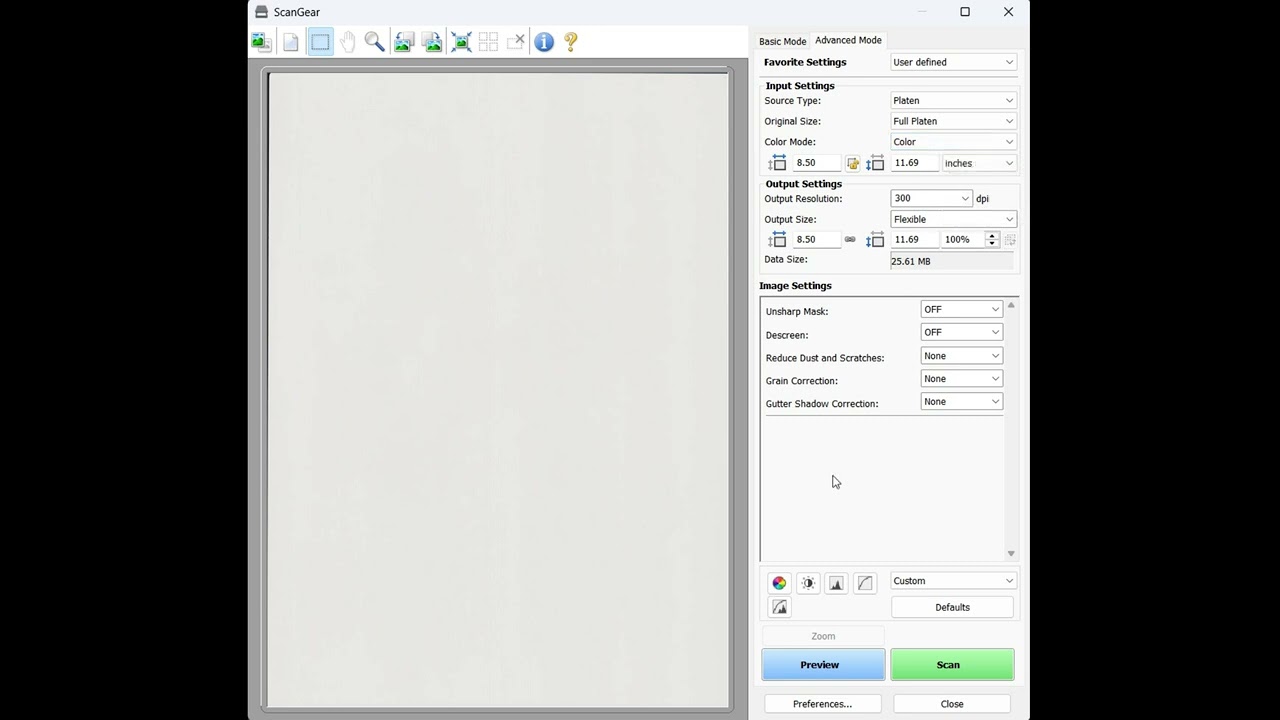Click the Defaults button
1280x720 pixels.
pyautogui.click(x=952, y=607)
